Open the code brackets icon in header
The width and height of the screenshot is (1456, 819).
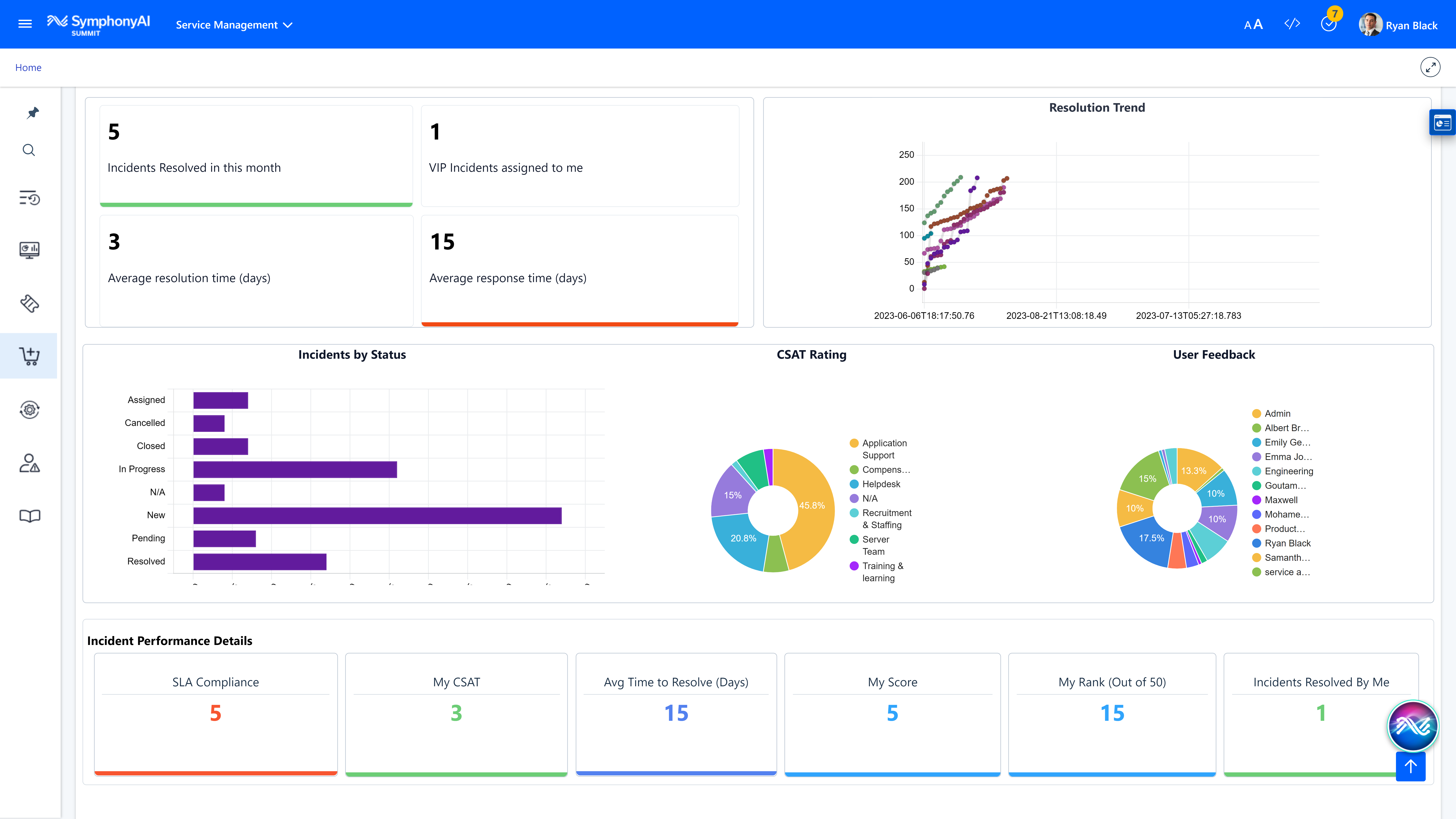(x=1292, y=24)
